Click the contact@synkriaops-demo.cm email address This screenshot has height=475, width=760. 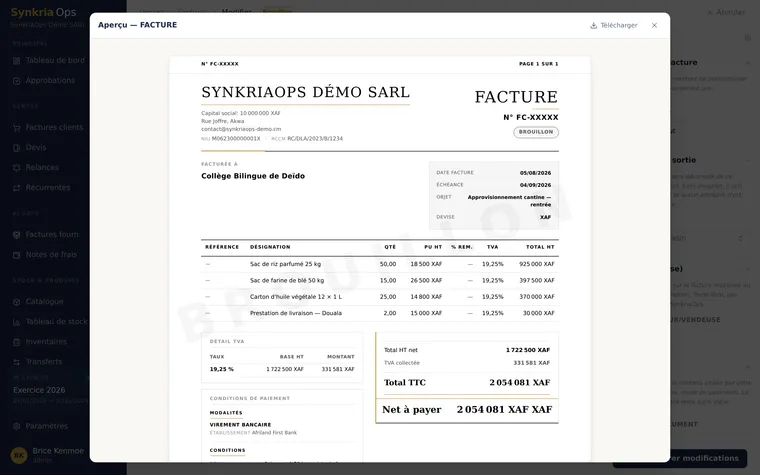pyautogui.click(x=241, y=129)
